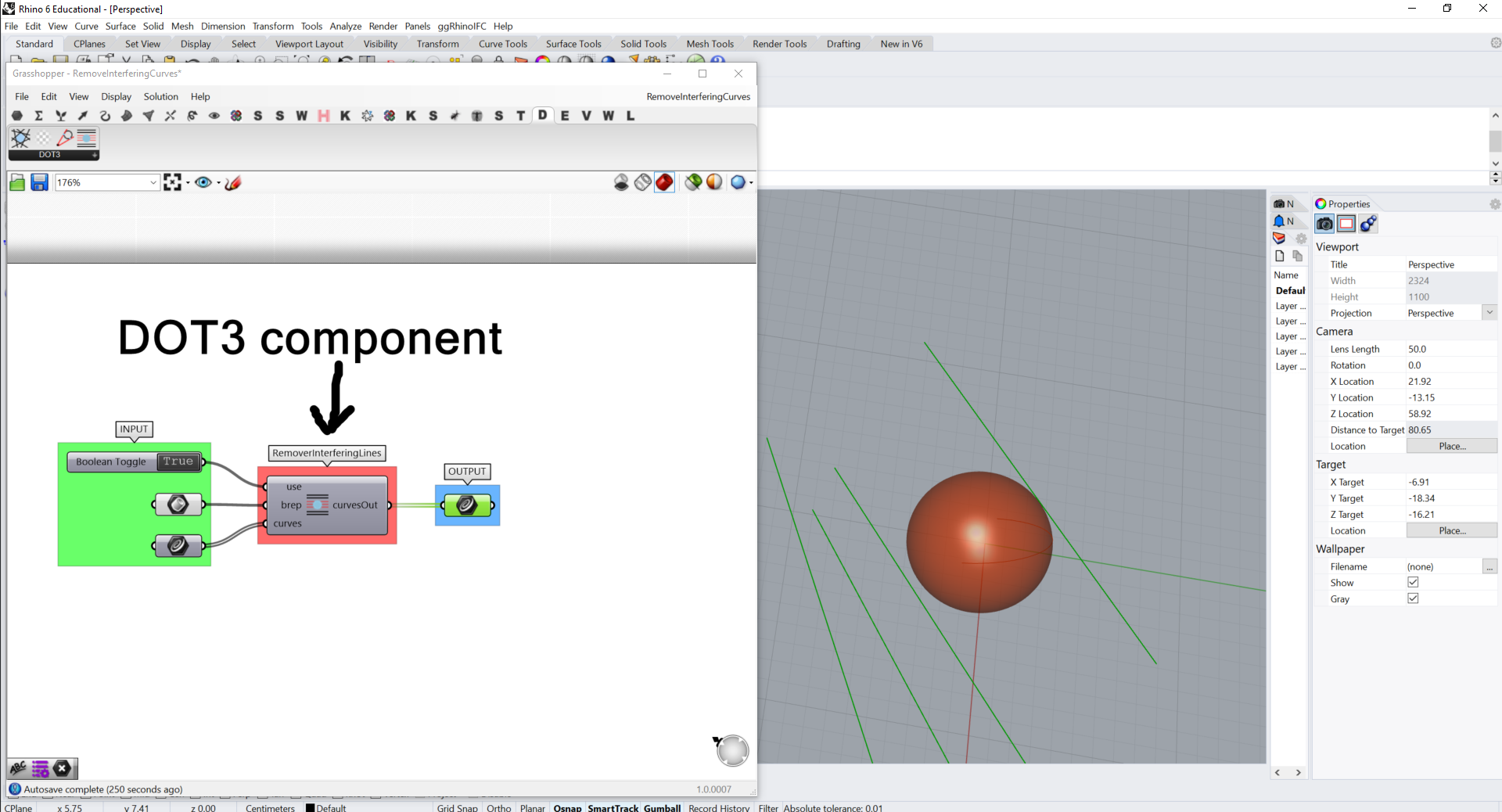Open the Solution menu in Grasshopper
Screen dimensions: 1502x812
(x=160, y=96)
